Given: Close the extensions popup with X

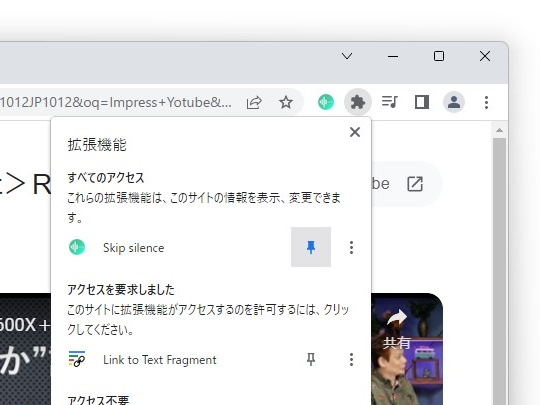Looking at the screenshot, I should click(x=355, y=132).
